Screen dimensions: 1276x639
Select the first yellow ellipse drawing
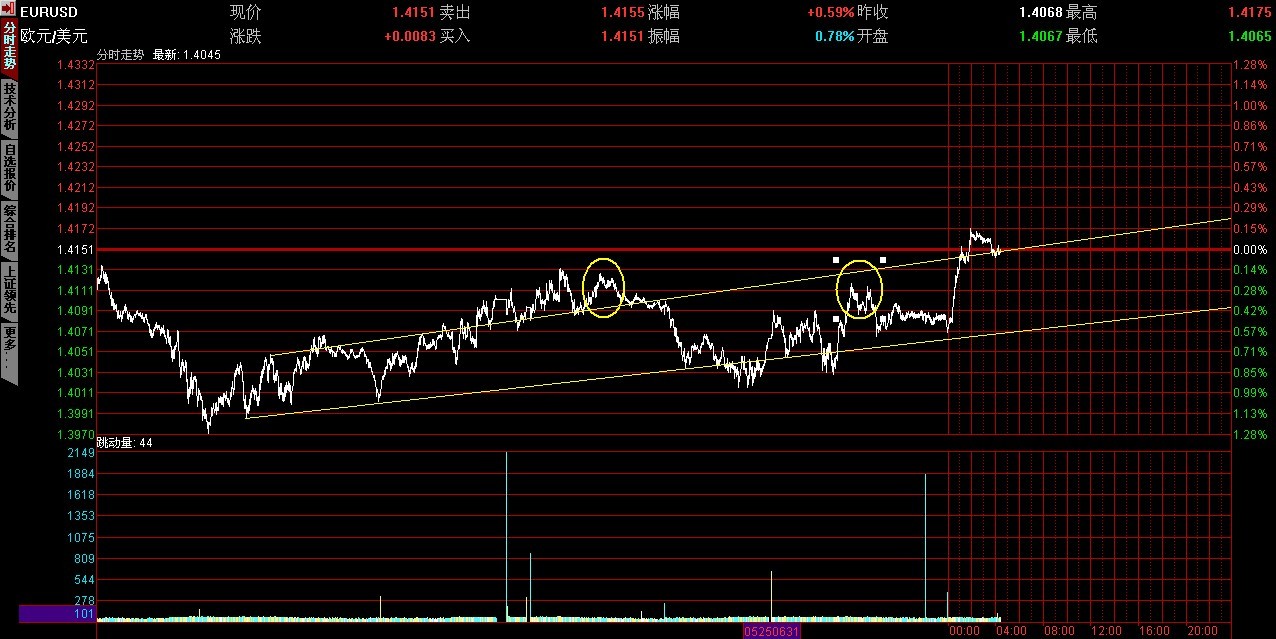(603, 288)
